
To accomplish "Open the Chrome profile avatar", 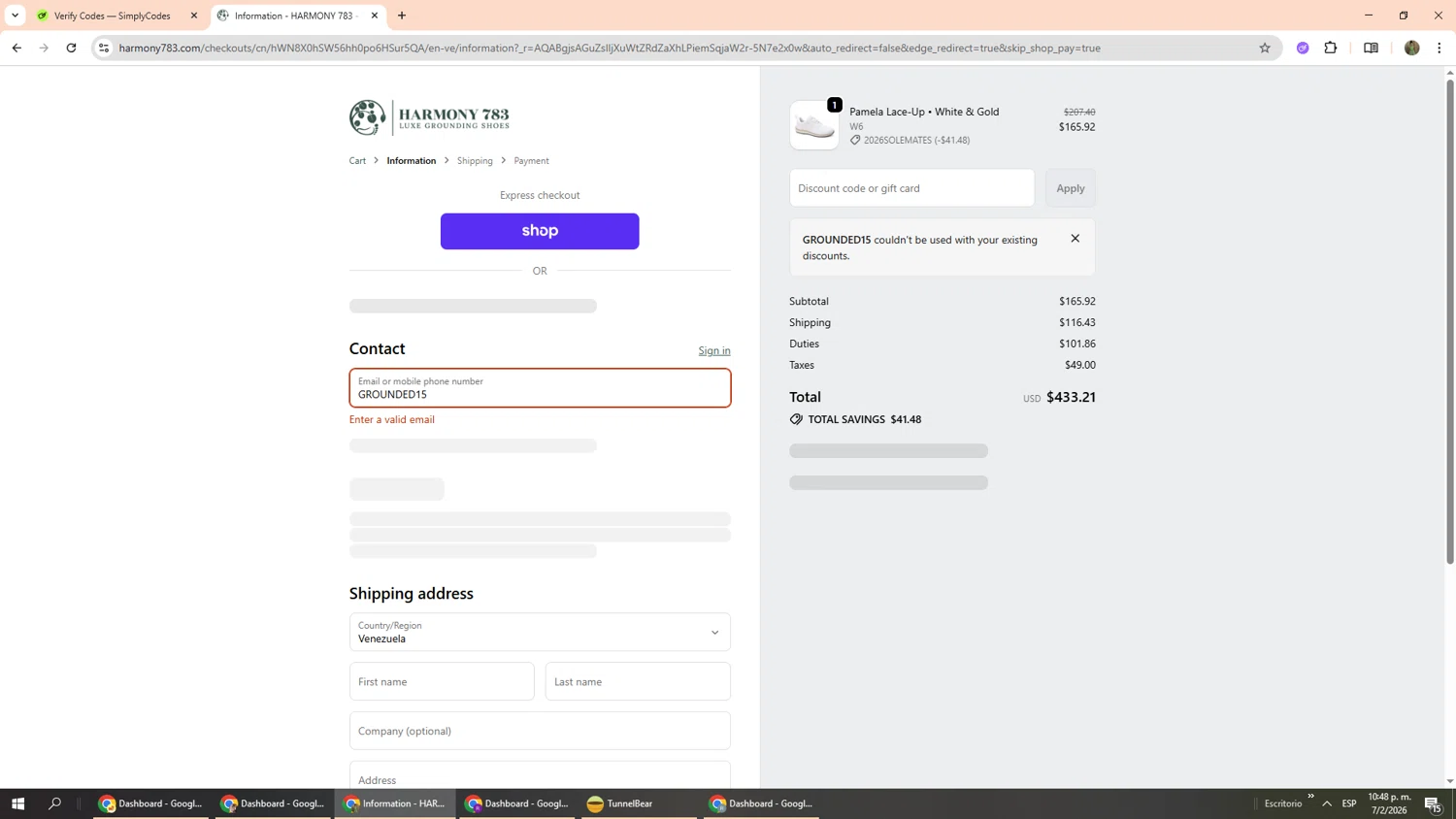I will pos(1411,48).
